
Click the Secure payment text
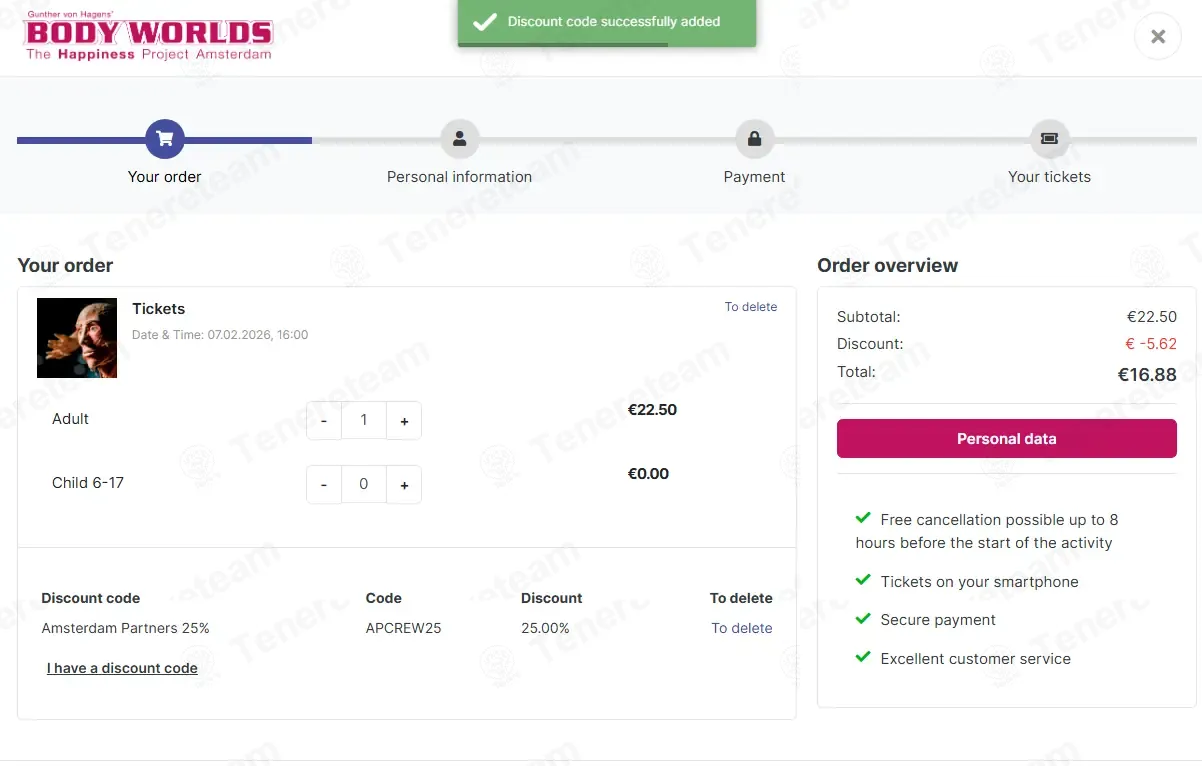pos(938,620)
